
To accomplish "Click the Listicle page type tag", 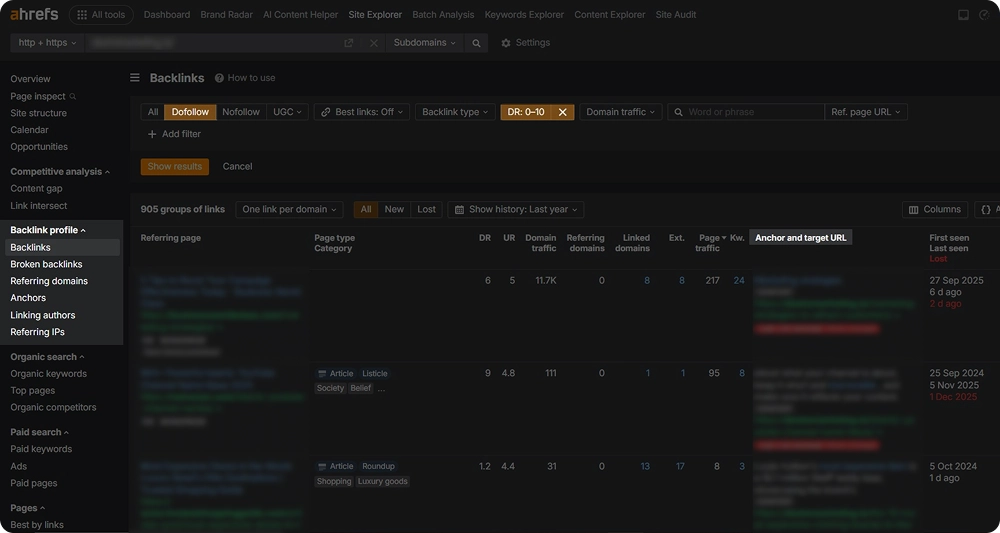I will (x=374, y=374).
